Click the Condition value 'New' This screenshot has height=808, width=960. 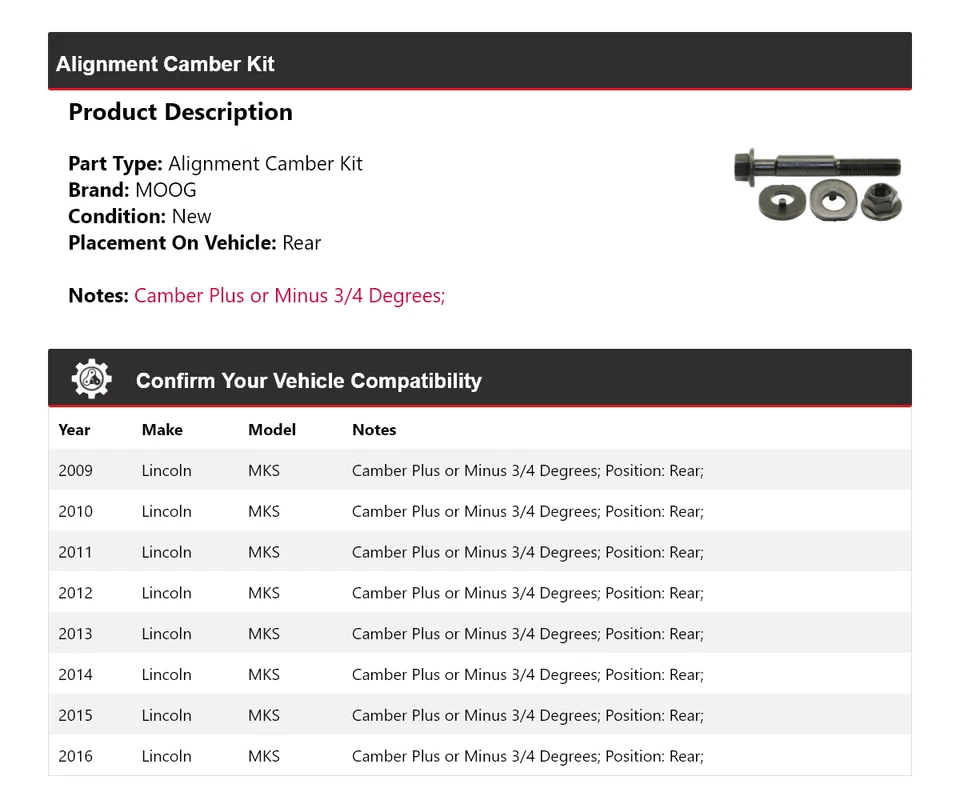click(x=191, y=216)
